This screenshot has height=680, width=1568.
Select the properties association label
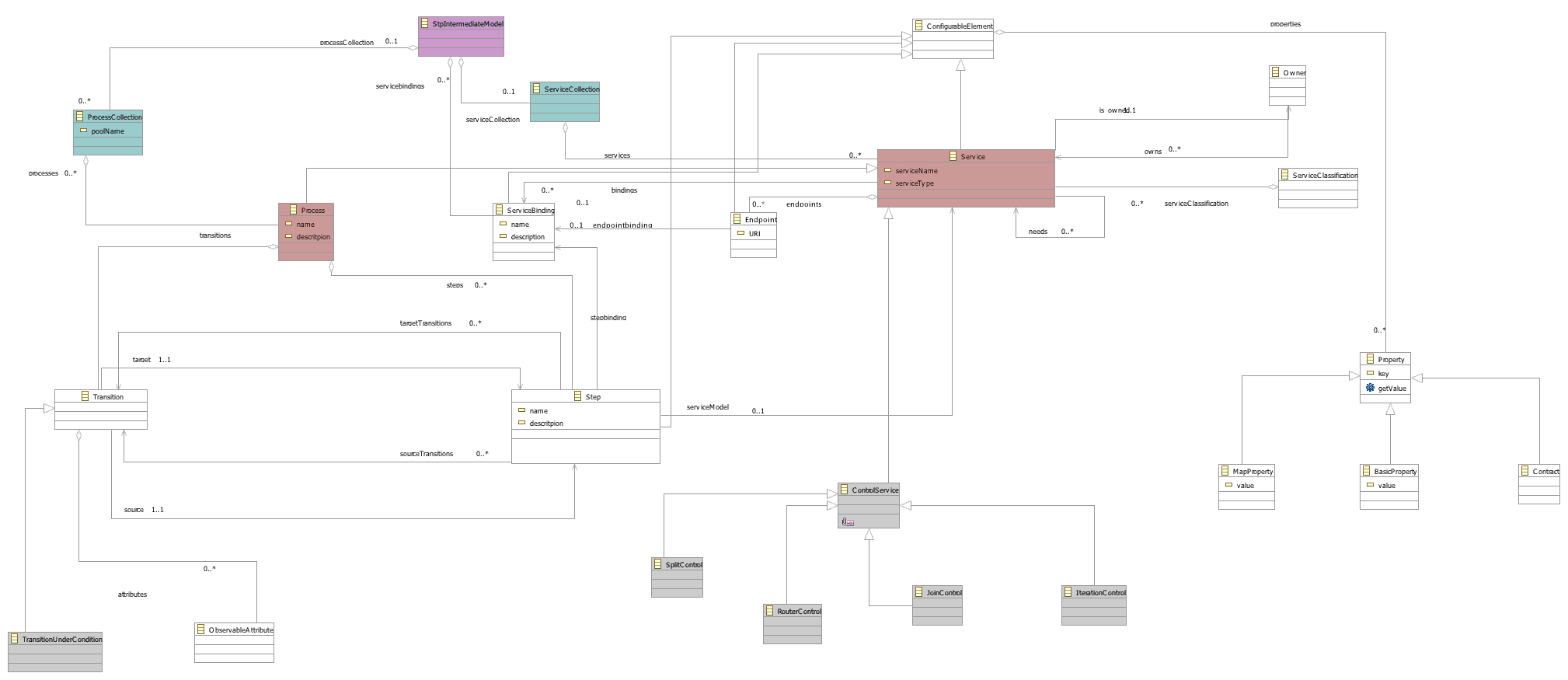1285,24
